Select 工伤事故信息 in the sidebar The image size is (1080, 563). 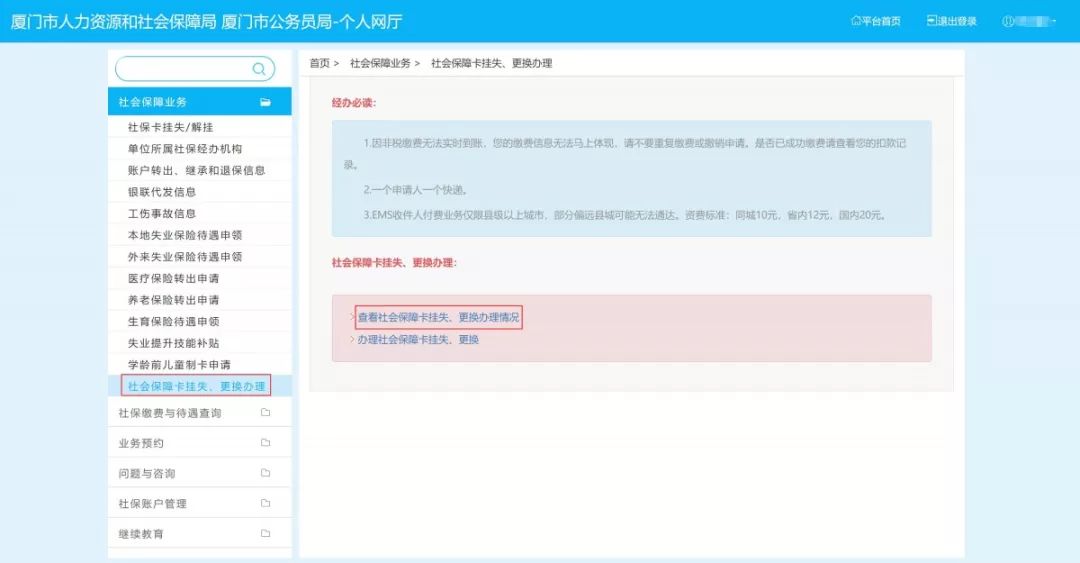point(162,214)
